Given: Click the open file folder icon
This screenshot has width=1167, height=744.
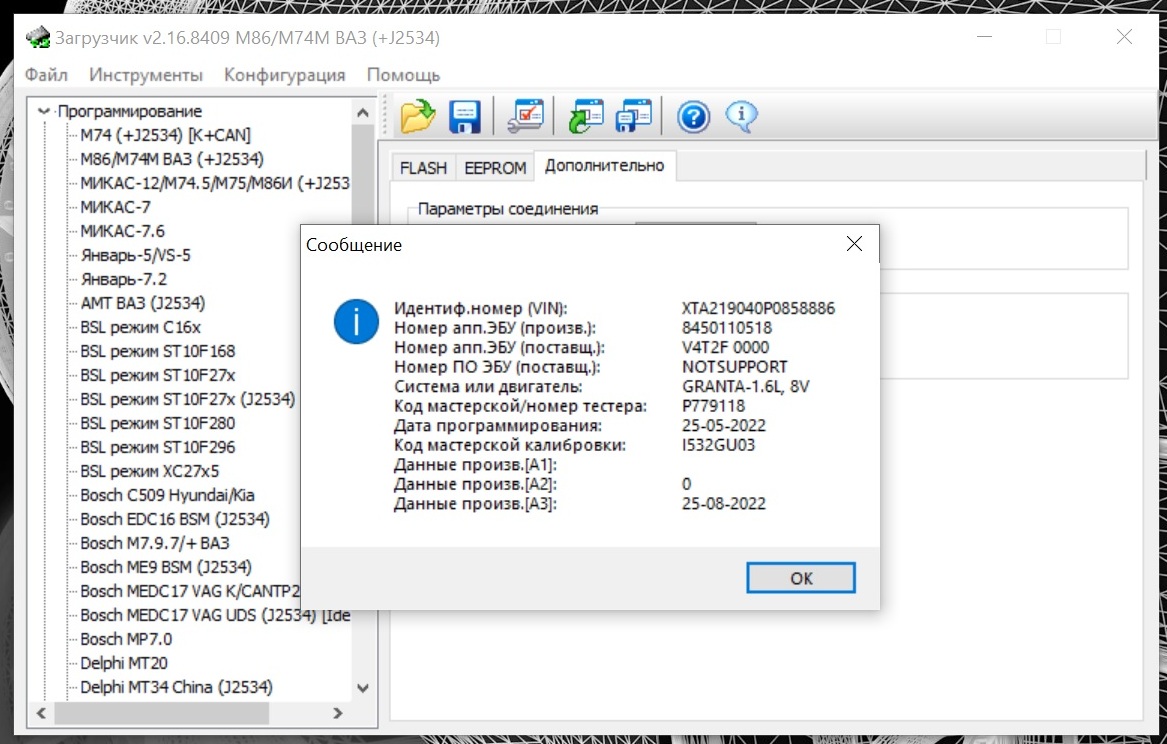Looking at the screenshot, I should tap(418, 117).
